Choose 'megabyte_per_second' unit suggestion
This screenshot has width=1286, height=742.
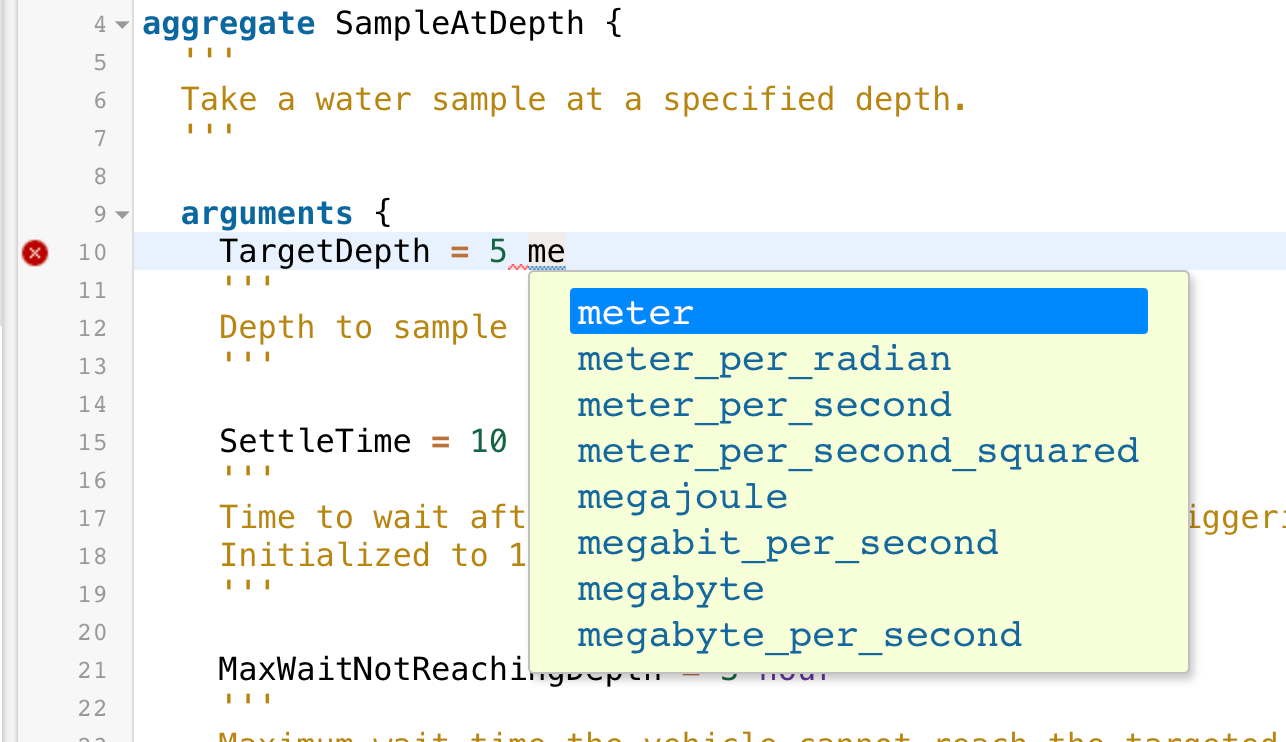click(799, 635)
